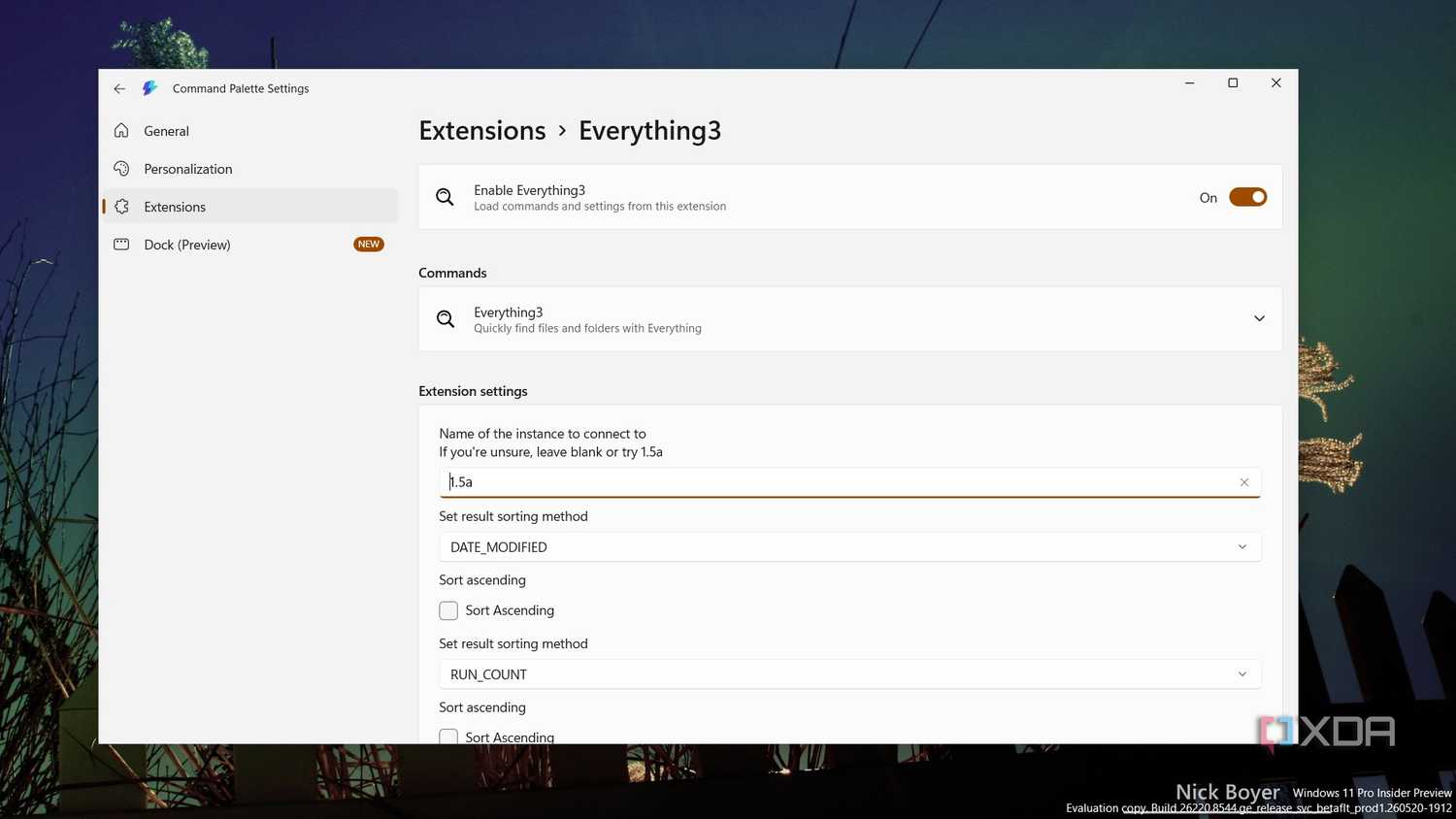
Task: Click the General home icon
Action: coord(121,130)
